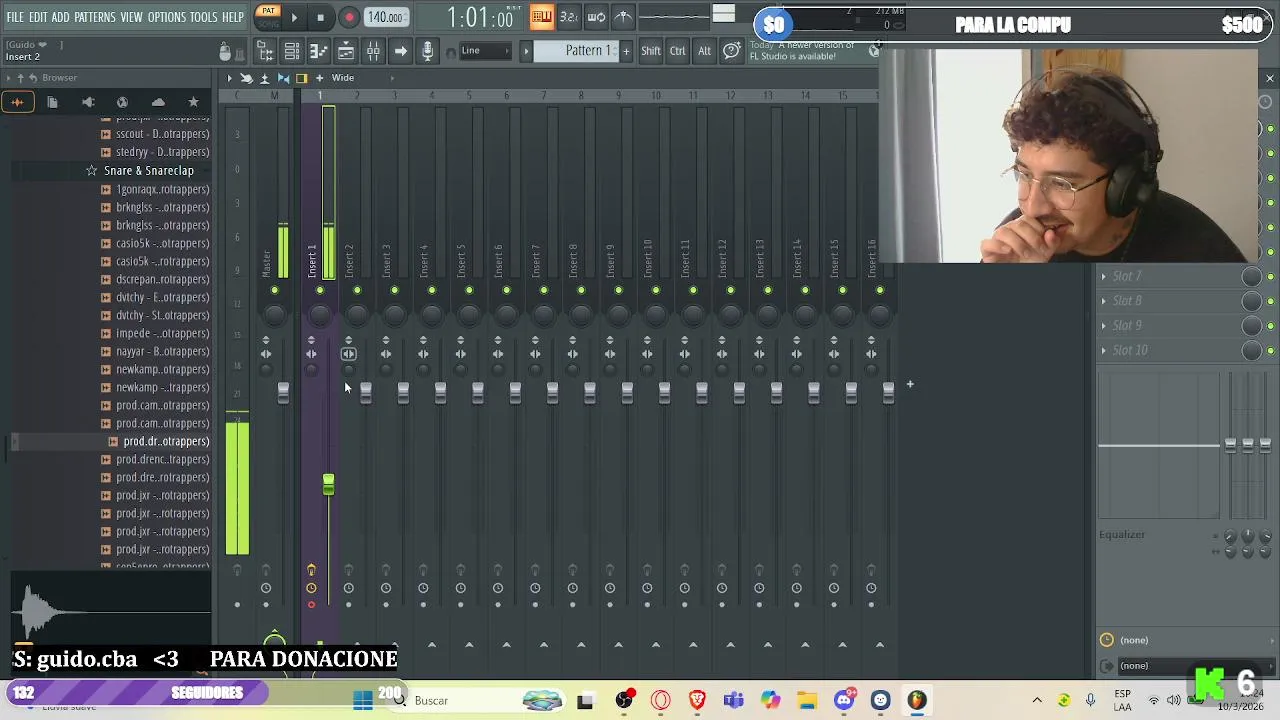The image size is (1280, 720).
Task: Expand effect Slot 7 arrow
Action: click(x=1104, y=276)
